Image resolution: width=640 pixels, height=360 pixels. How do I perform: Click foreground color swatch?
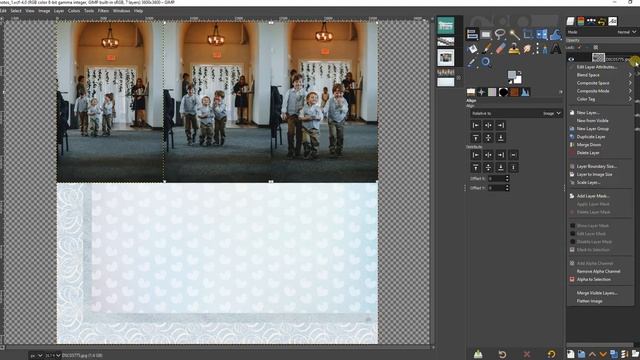tap(512, 75)
